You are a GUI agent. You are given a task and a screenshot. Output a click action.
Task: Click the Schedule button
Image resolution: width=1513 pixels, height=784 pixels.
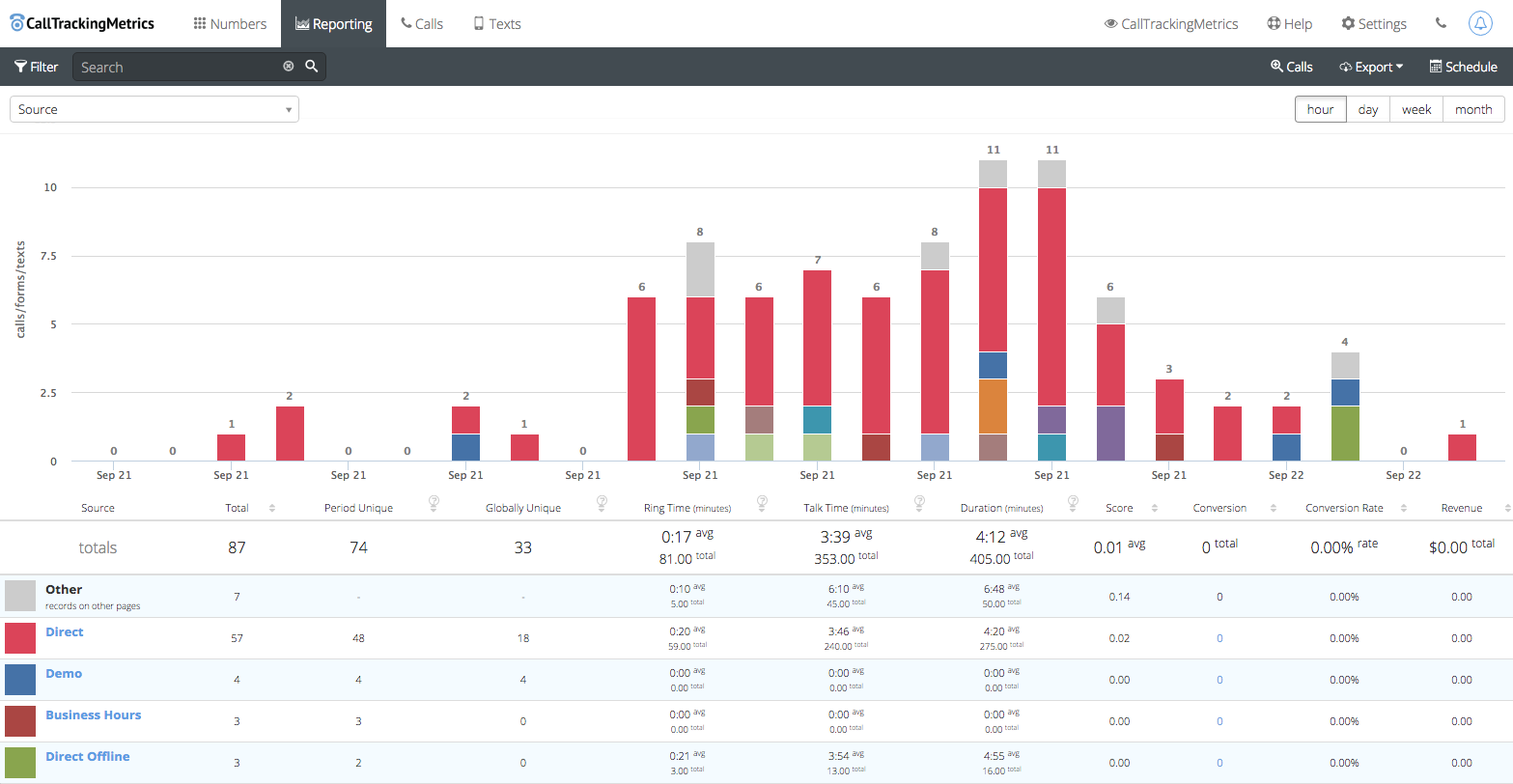point(1463,67)
